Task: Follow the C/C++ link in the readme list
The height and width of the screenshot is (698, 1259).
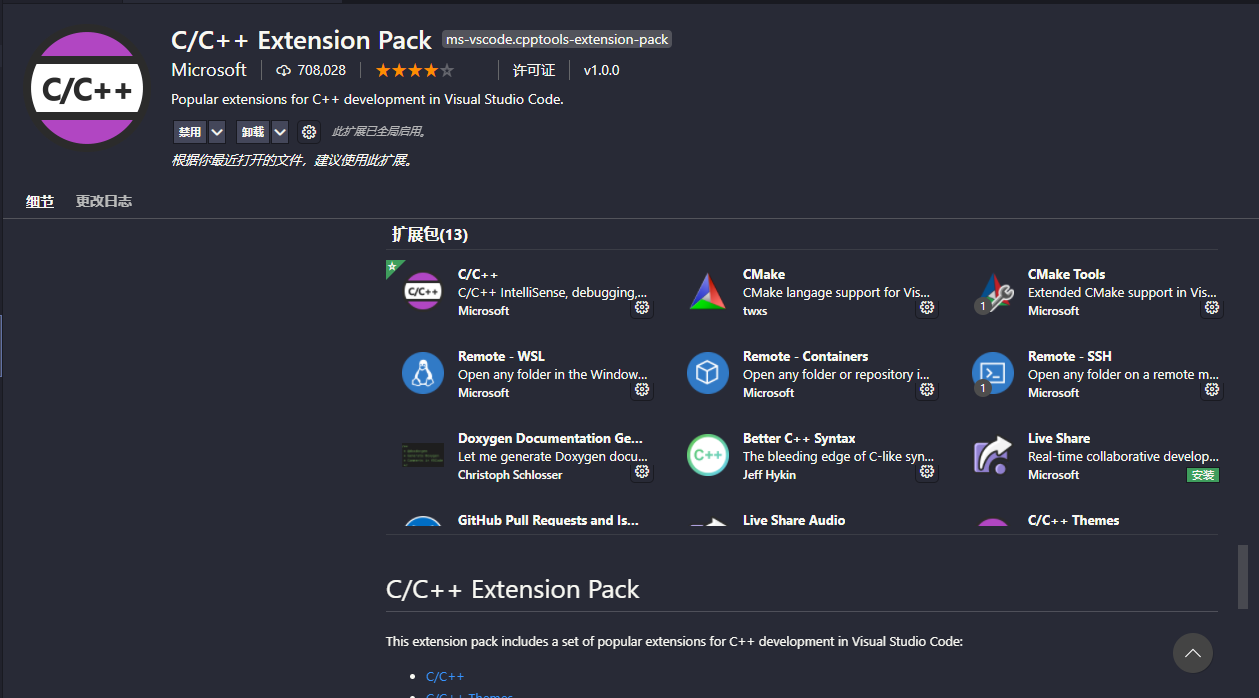Action: point(445,677)
